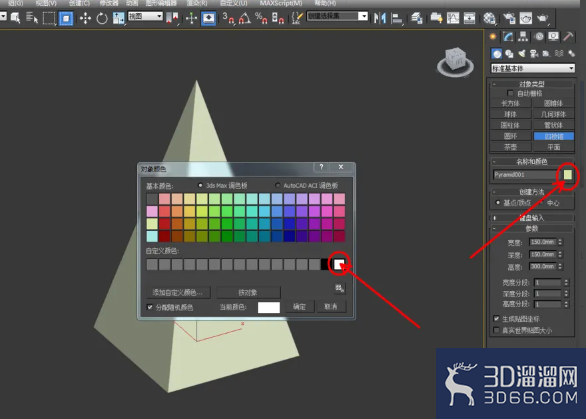Select the Move tool in main toolbar
Image resolution: width=586 pixels, height=419 pixels.
tap(85, 18)
